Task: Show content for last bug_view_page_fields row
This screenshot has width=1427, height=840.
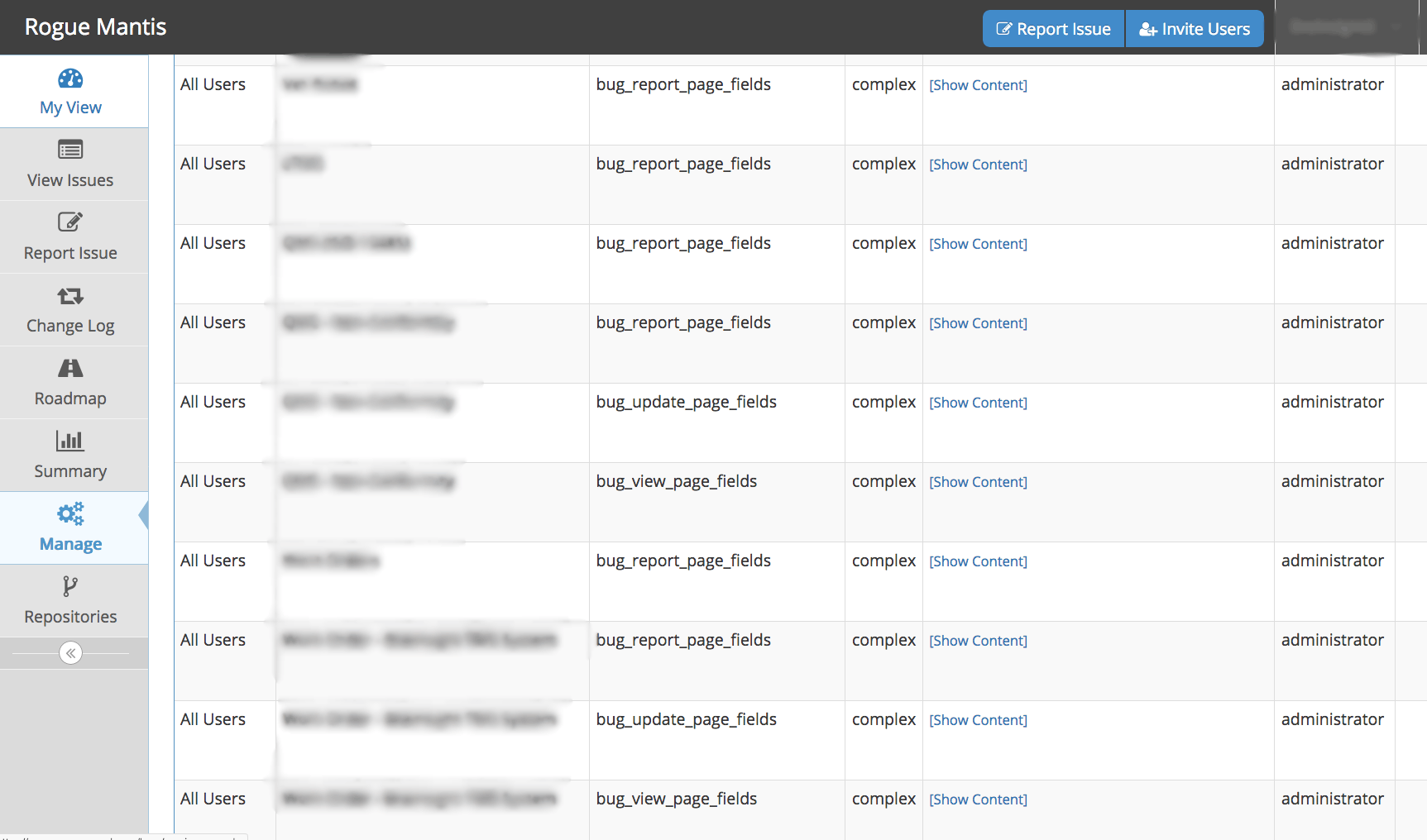Action: (978, 799)
